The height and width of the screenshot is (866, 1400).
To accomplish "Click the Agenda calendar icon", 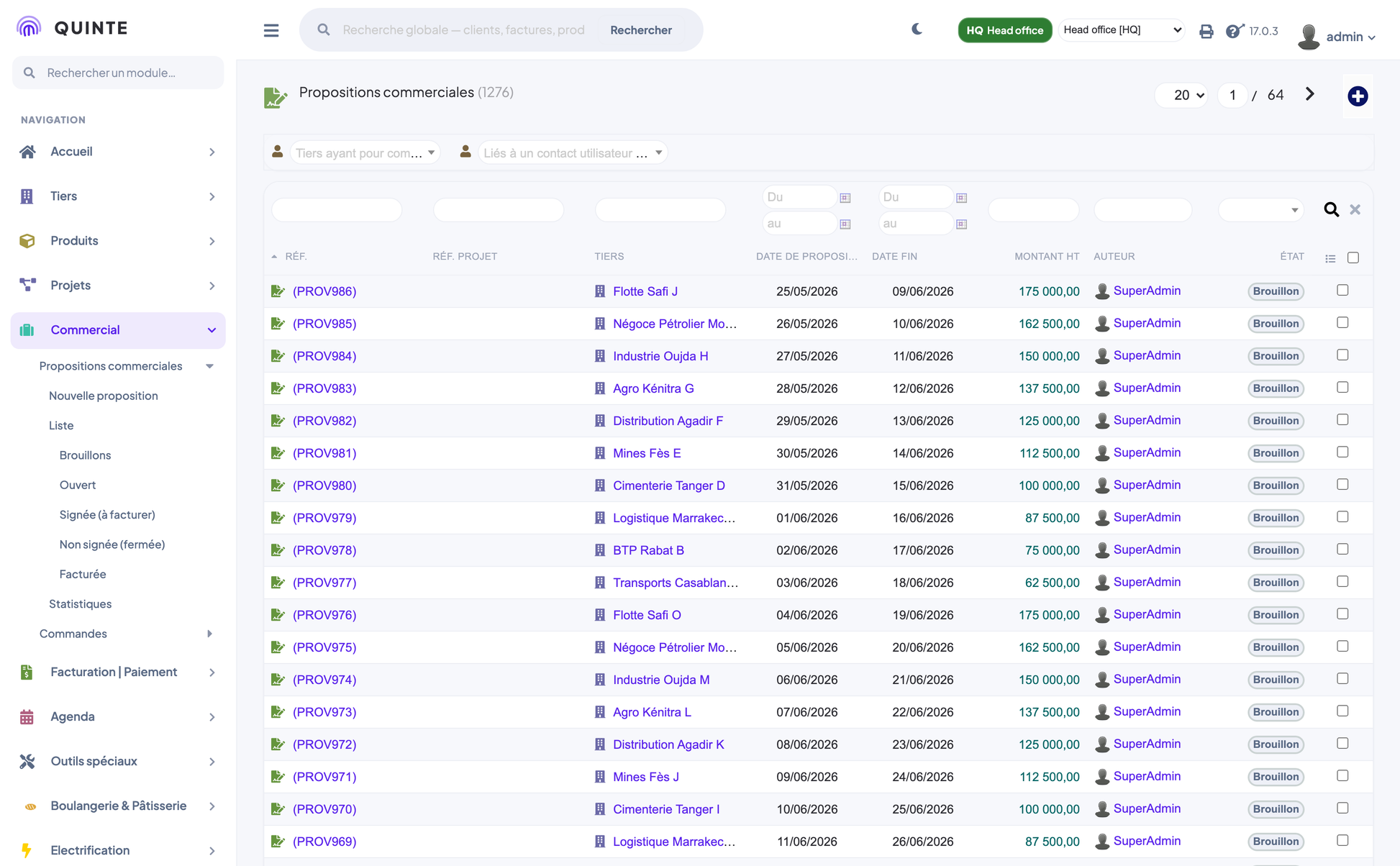I will (x=27, y=717).
